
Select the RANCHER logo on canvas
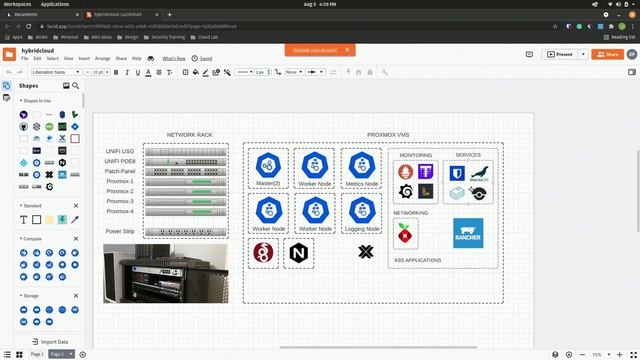[468, 233]
